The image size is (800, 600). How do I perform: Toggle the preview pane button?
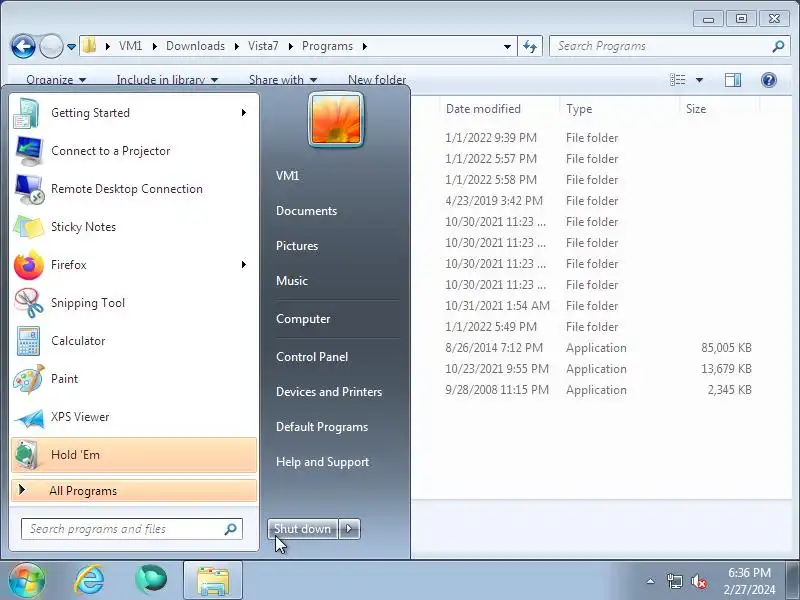click(x=733, y=80)
